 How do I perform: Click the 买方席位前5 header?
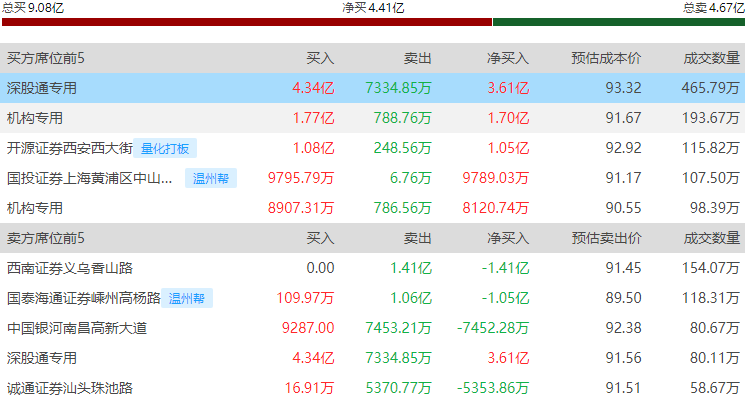point(46,58)
